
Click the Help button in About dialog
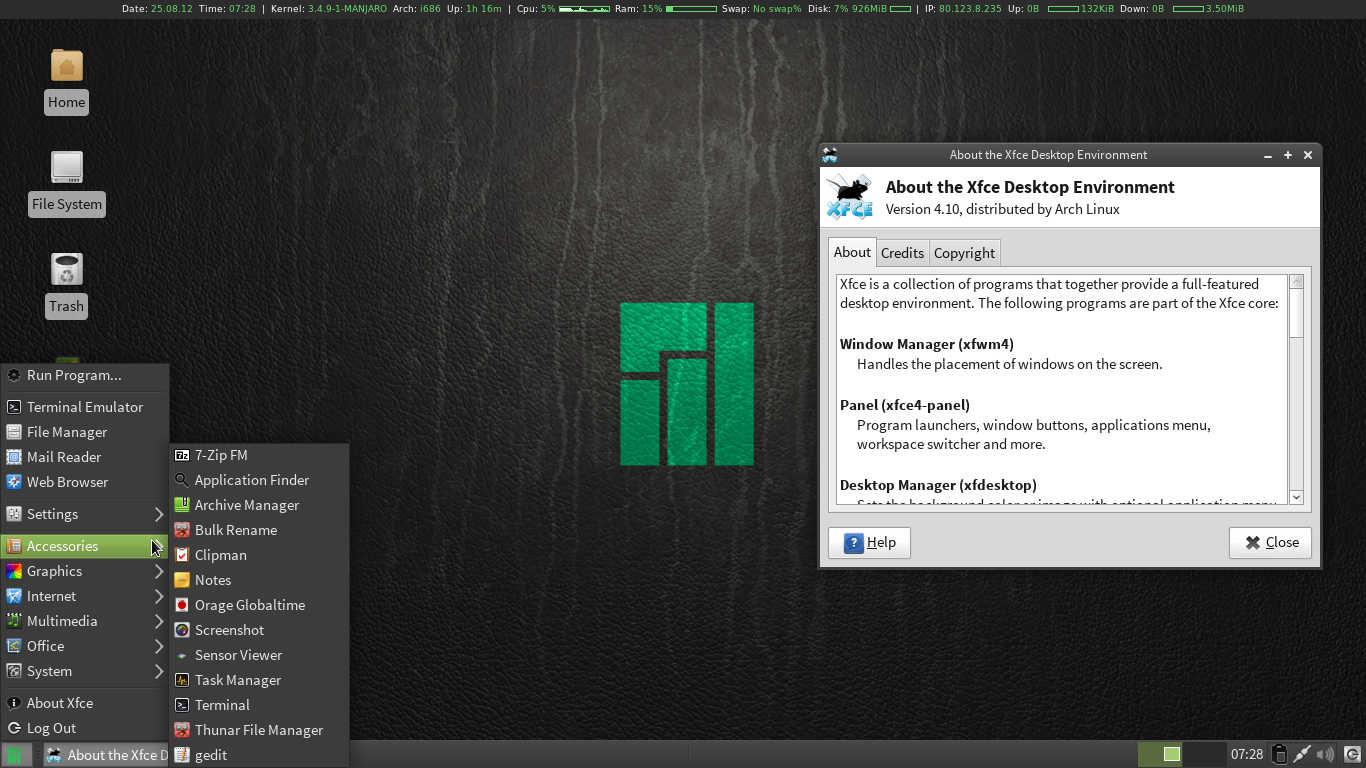pos(869,542)
